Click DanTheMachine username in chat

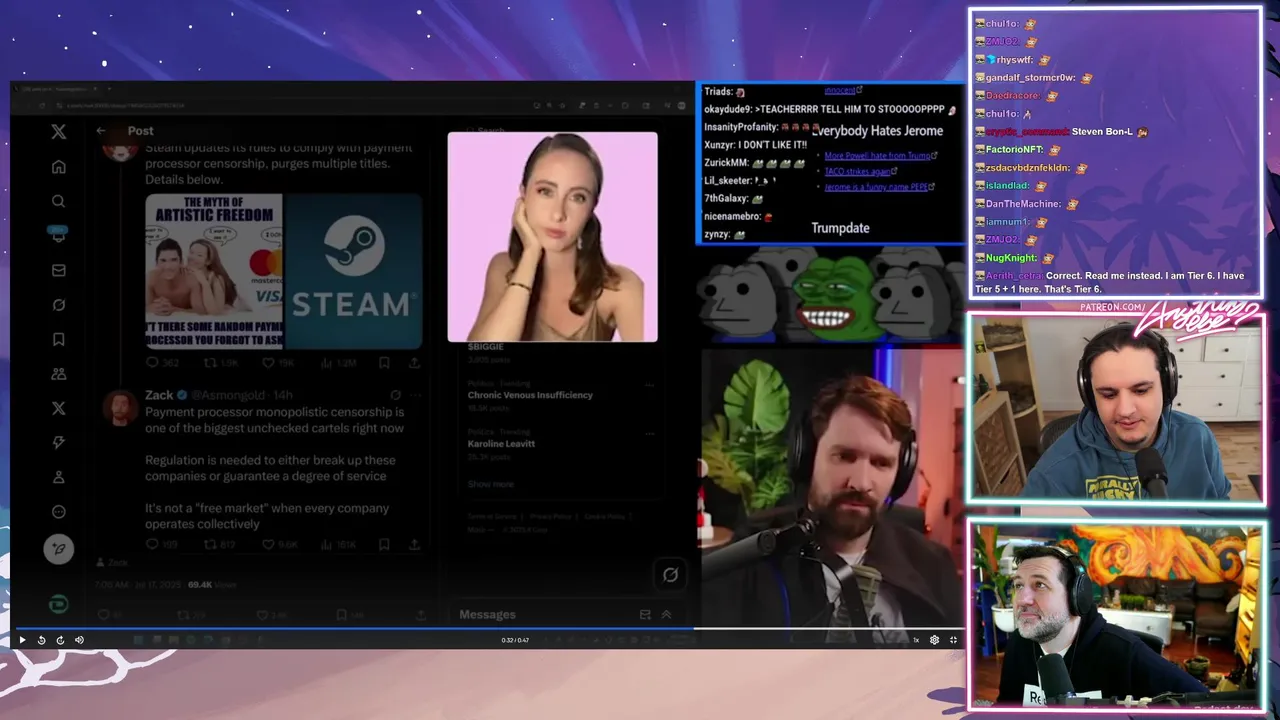tap(1023, 204)
